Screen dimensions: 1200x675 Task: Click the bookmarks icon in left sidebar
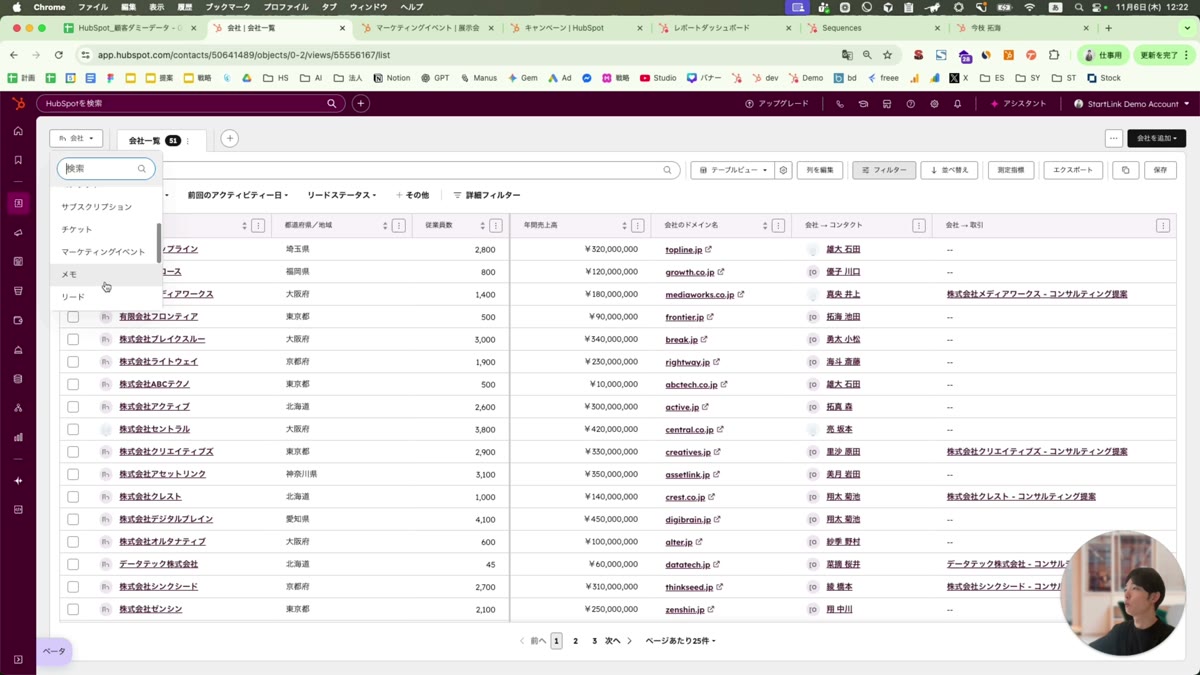click(18, 160)
